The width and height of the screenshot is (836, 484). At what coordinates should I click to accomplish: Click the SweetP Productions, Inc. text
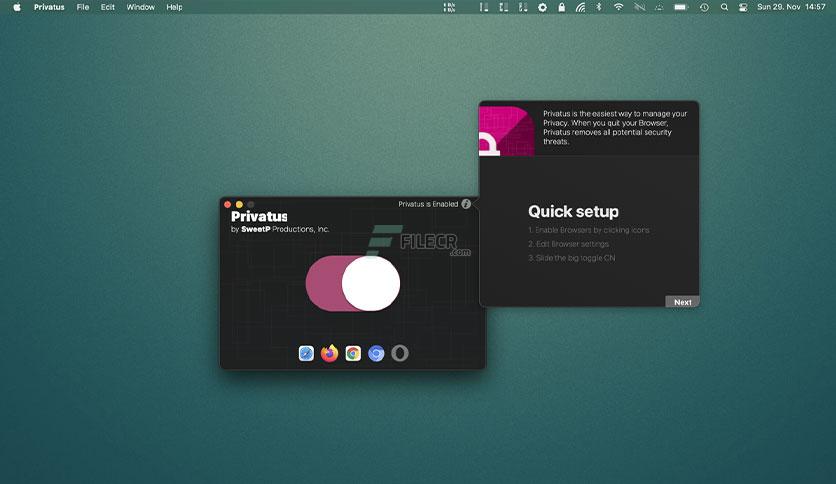coord(285,229)
